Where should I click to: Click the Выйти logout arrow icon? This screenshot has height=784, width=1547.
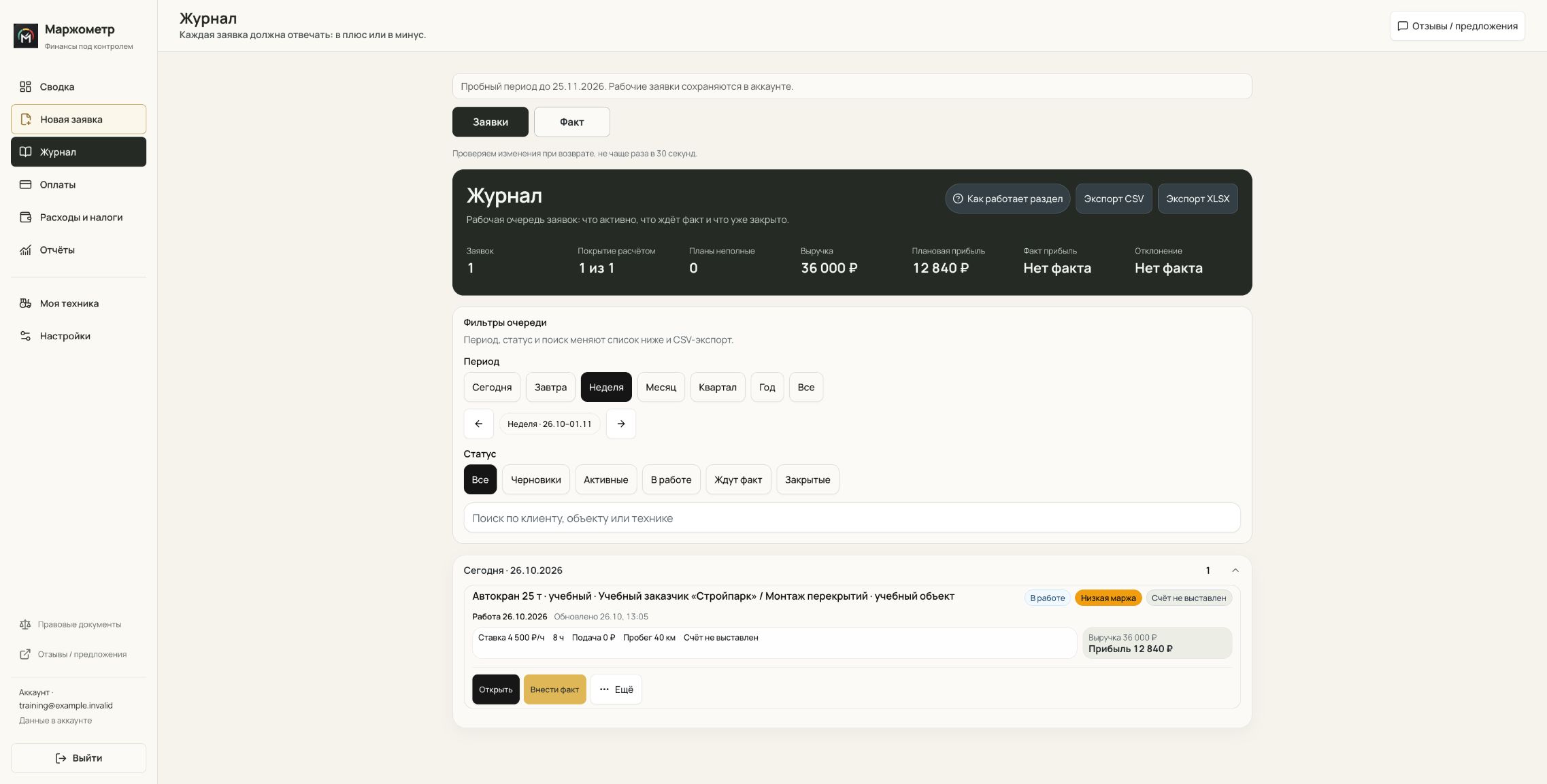[x=61, y=758]
